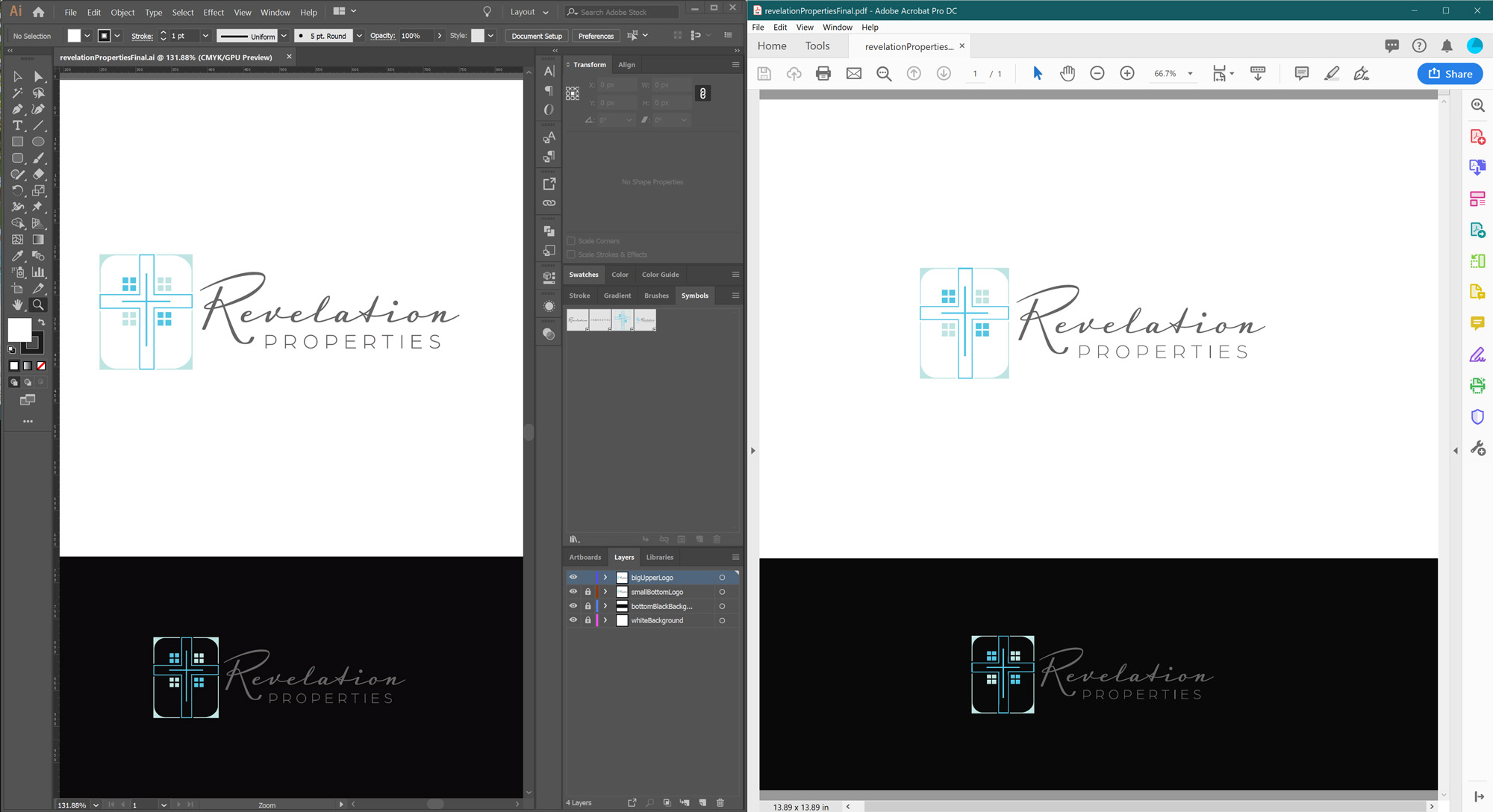The width and height of the screenshot is (1493, 812).
Task: Hide the whiteBackground layer
Action: point(573,619)
